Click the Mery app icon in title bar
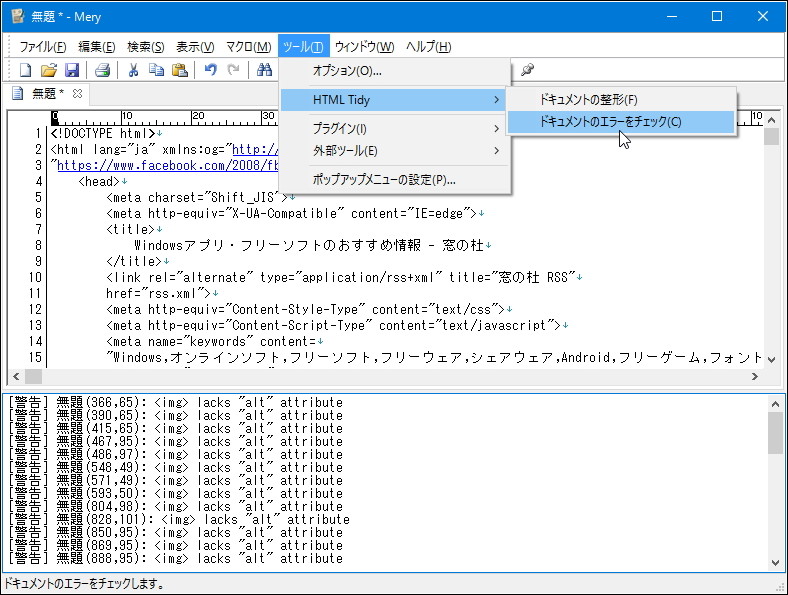The width and height of the screenshot is (788, 595). tap(18, 17)
